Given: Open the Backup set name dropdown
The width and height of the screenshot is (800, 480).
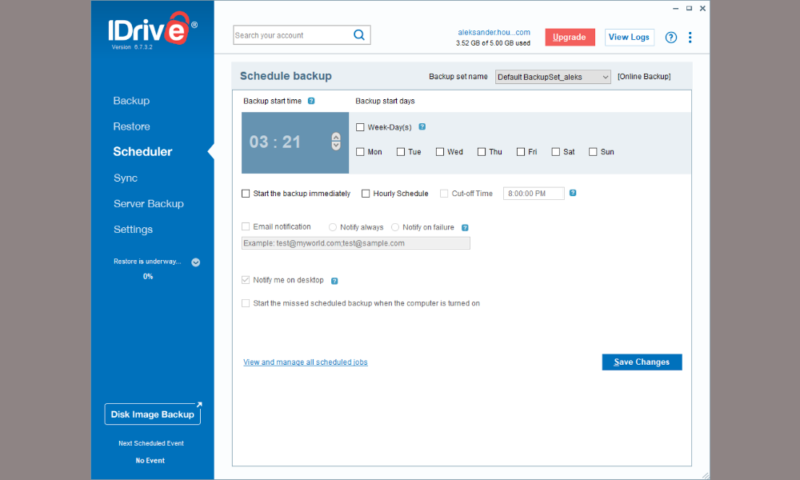Looking at the screenshot, I should [x=552, y=77].
